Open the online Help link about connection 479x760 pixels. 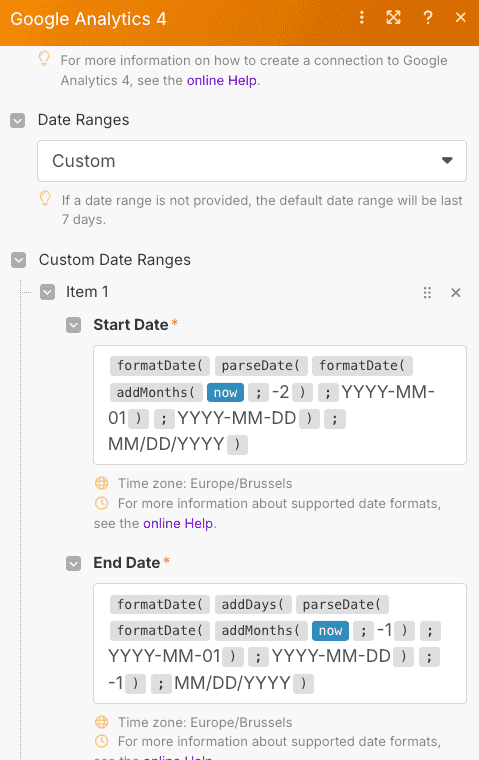click(222, 80)
